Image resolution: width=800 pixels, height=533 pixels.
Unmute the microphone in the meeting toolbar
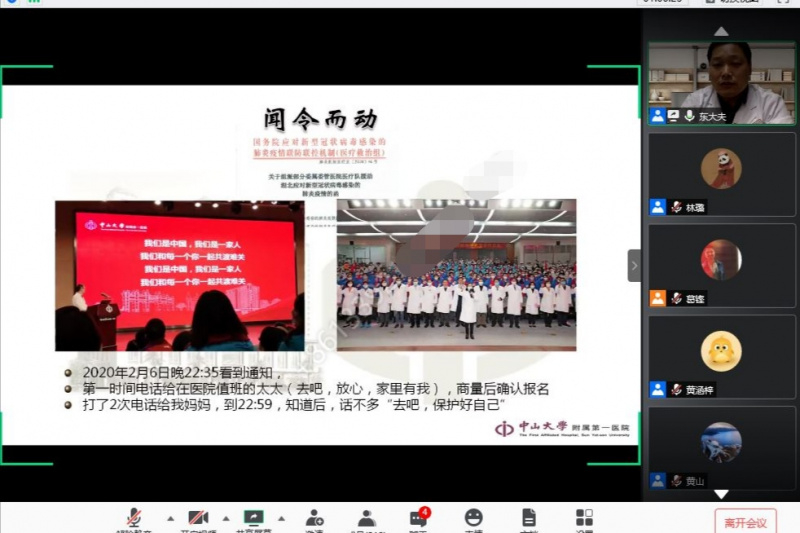point(134,518)
